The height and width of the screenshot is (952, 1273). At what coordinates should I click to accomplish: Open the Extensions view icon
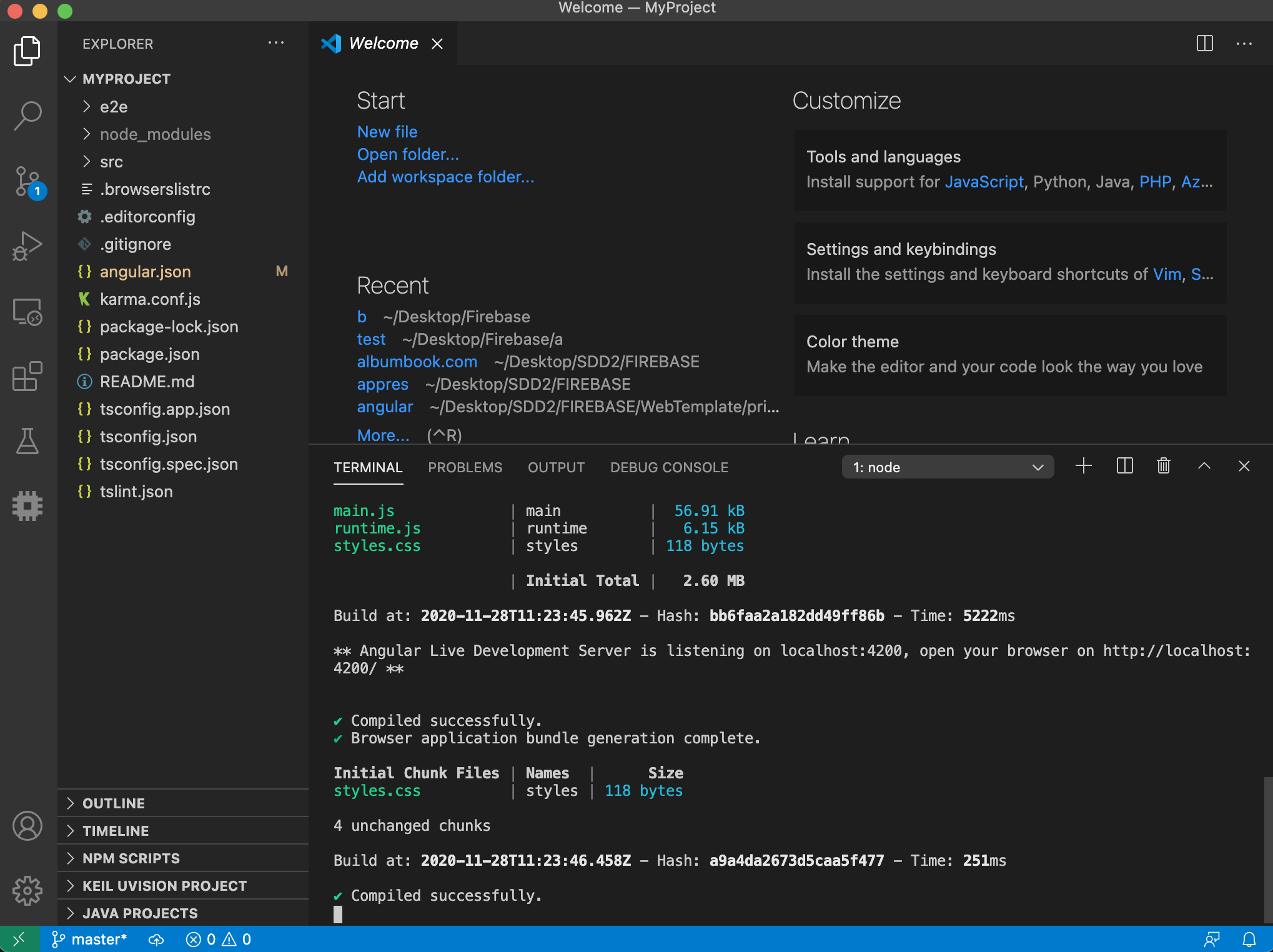(x=27, y=376)
